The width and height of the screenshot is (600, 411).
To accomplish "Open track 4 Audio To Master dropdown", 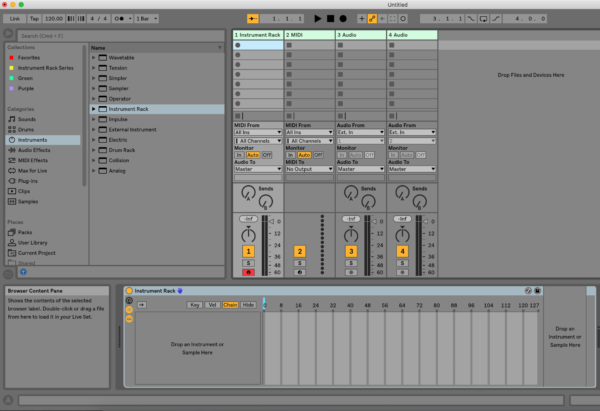I will (412, 169).
